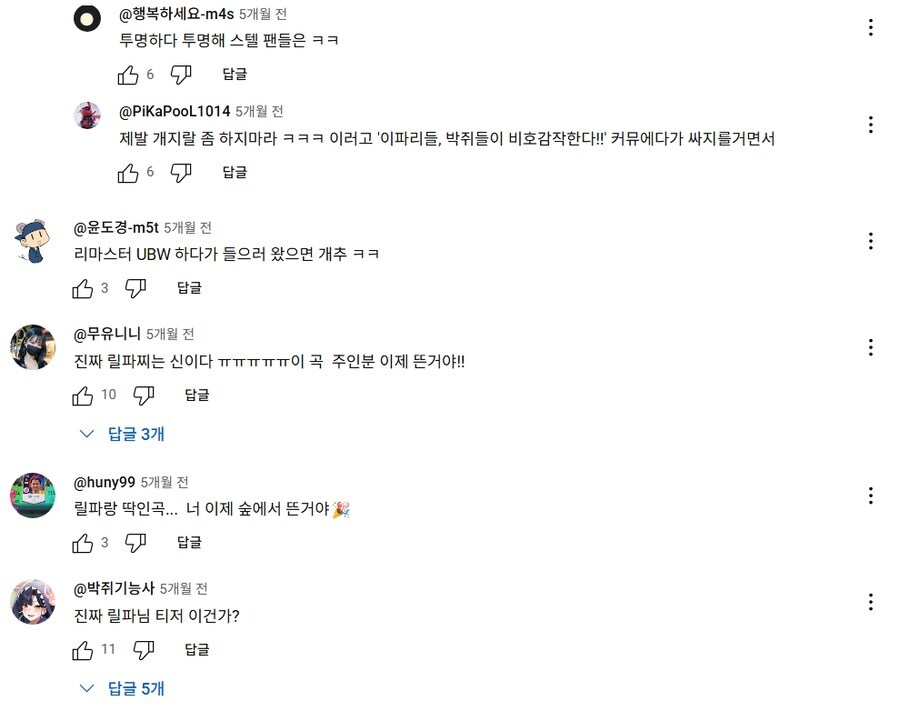900x721 pixels.
Task: Like @huny99's comment
Action: 84,542
